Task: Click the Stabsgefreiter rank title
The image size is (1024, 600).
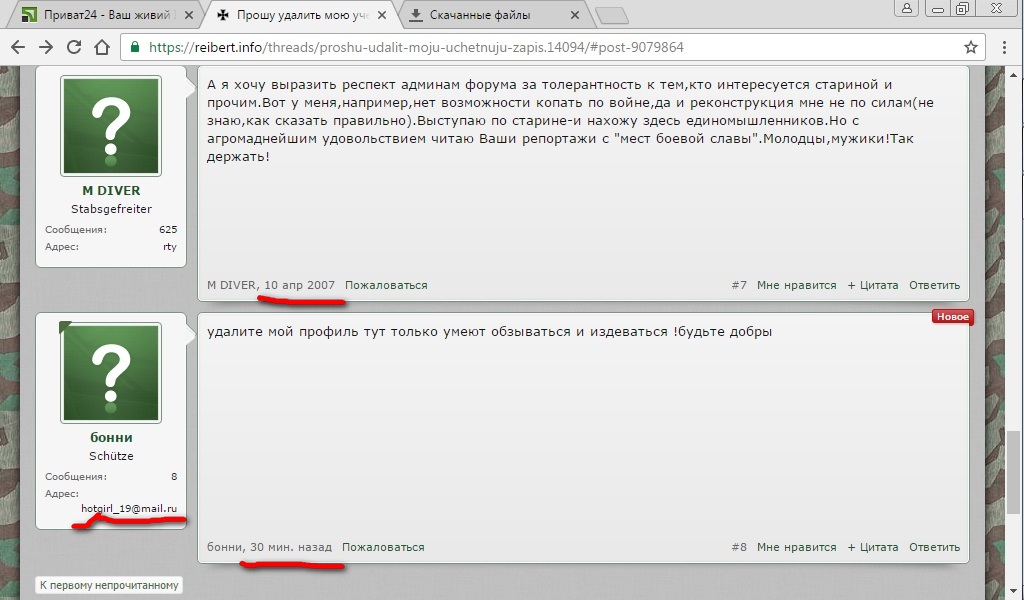Action: tap(111, 209)
